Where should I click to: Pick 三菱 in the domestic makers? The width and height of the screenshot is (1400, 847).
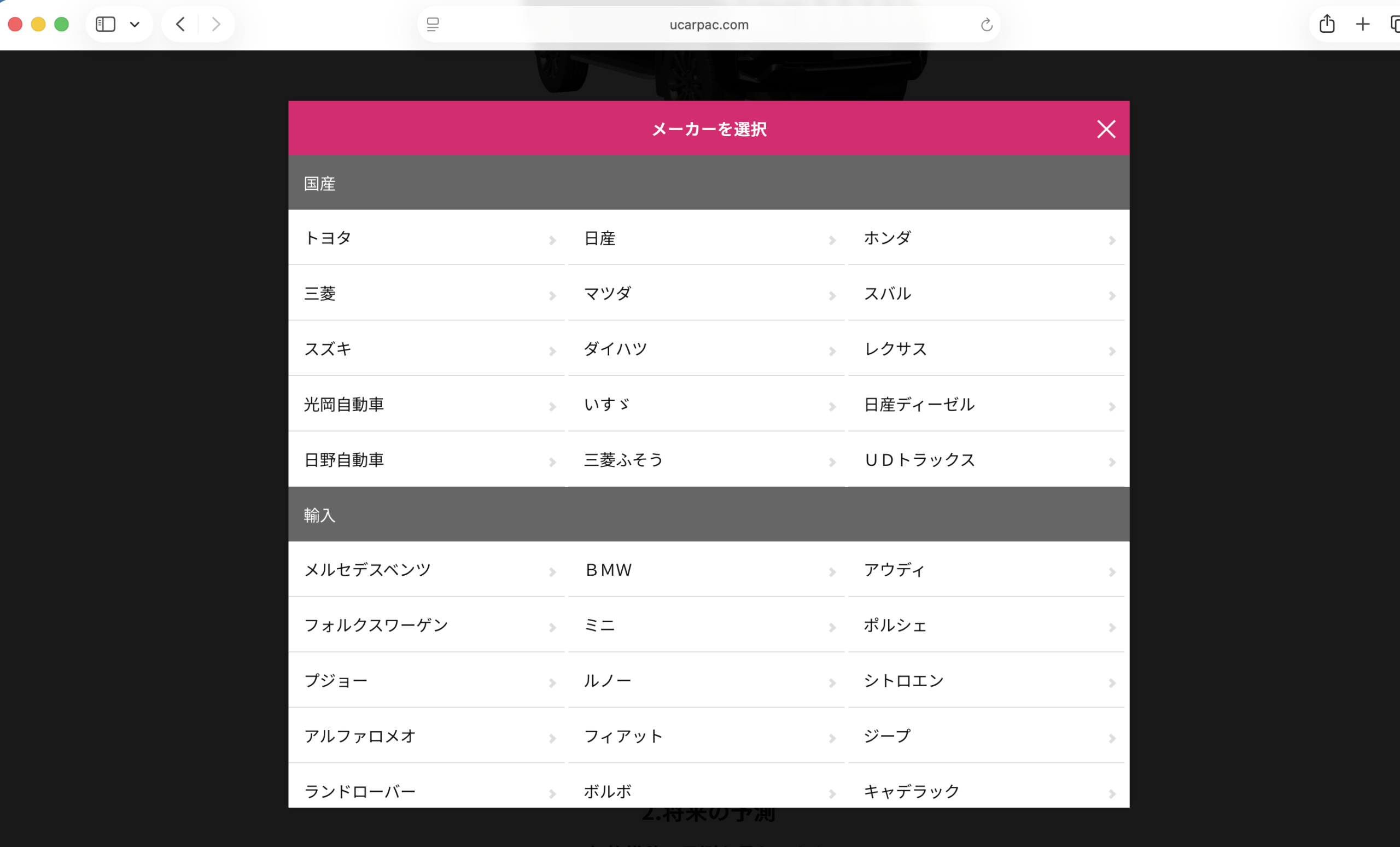(427, 294)
